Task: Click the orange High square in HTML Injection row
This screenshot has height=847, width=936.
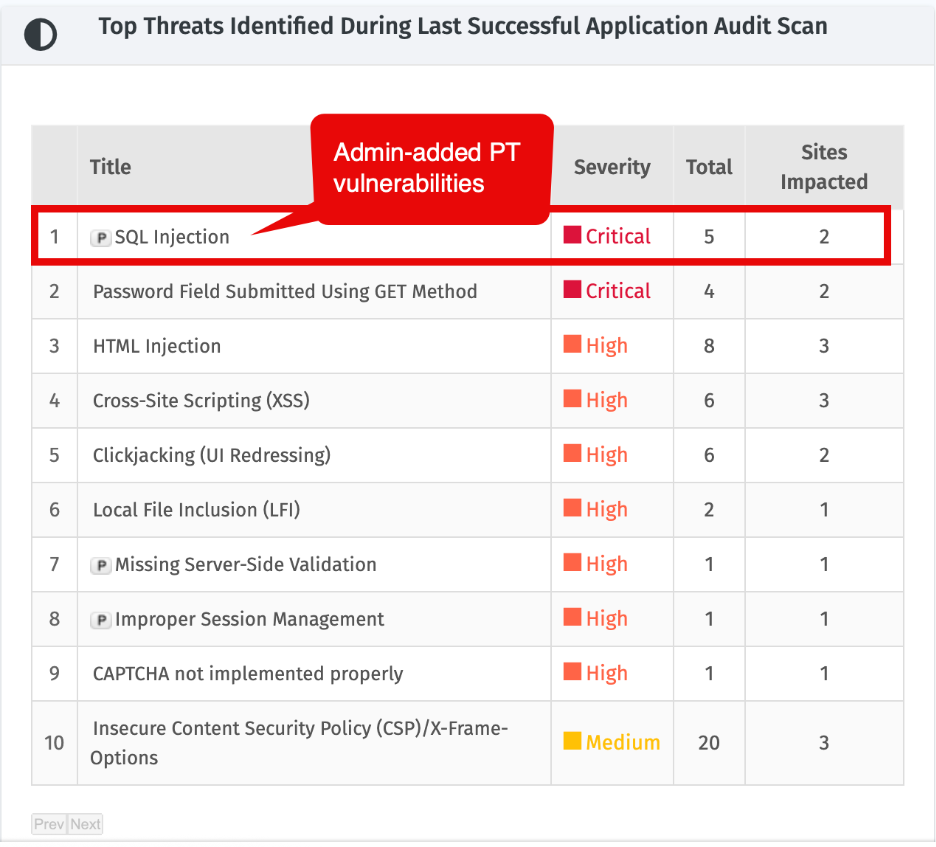Action: pyautogui.click(x=572, y=344)
